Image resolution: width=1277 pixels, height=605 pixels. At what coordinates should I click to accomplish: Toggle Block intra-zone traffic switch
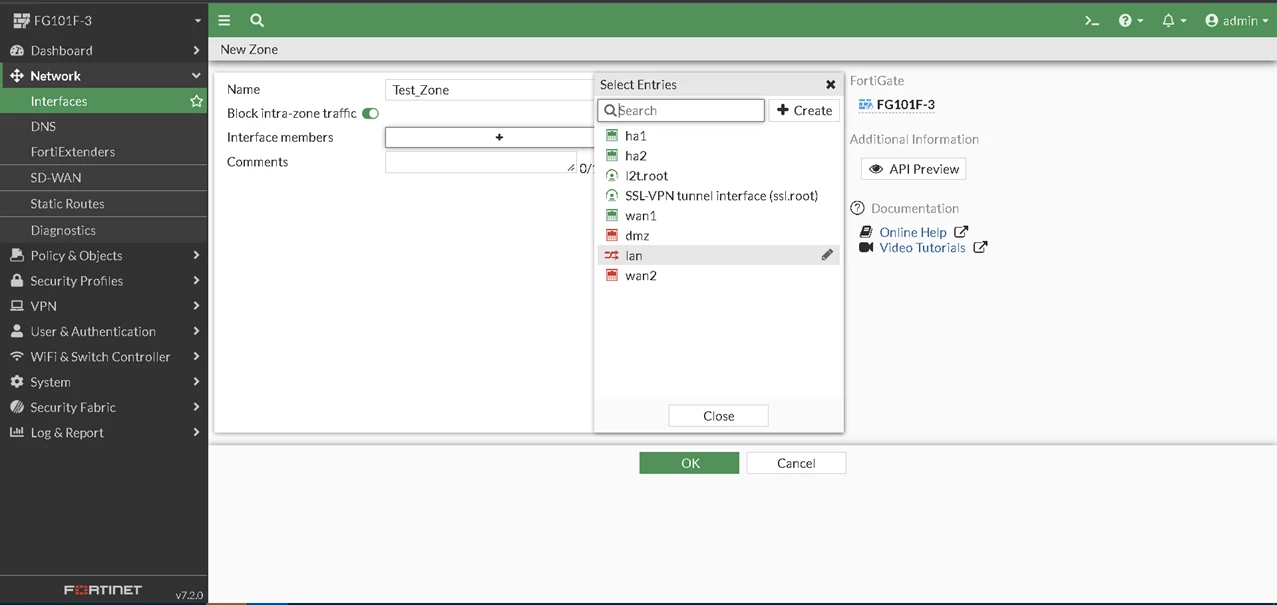371,114
